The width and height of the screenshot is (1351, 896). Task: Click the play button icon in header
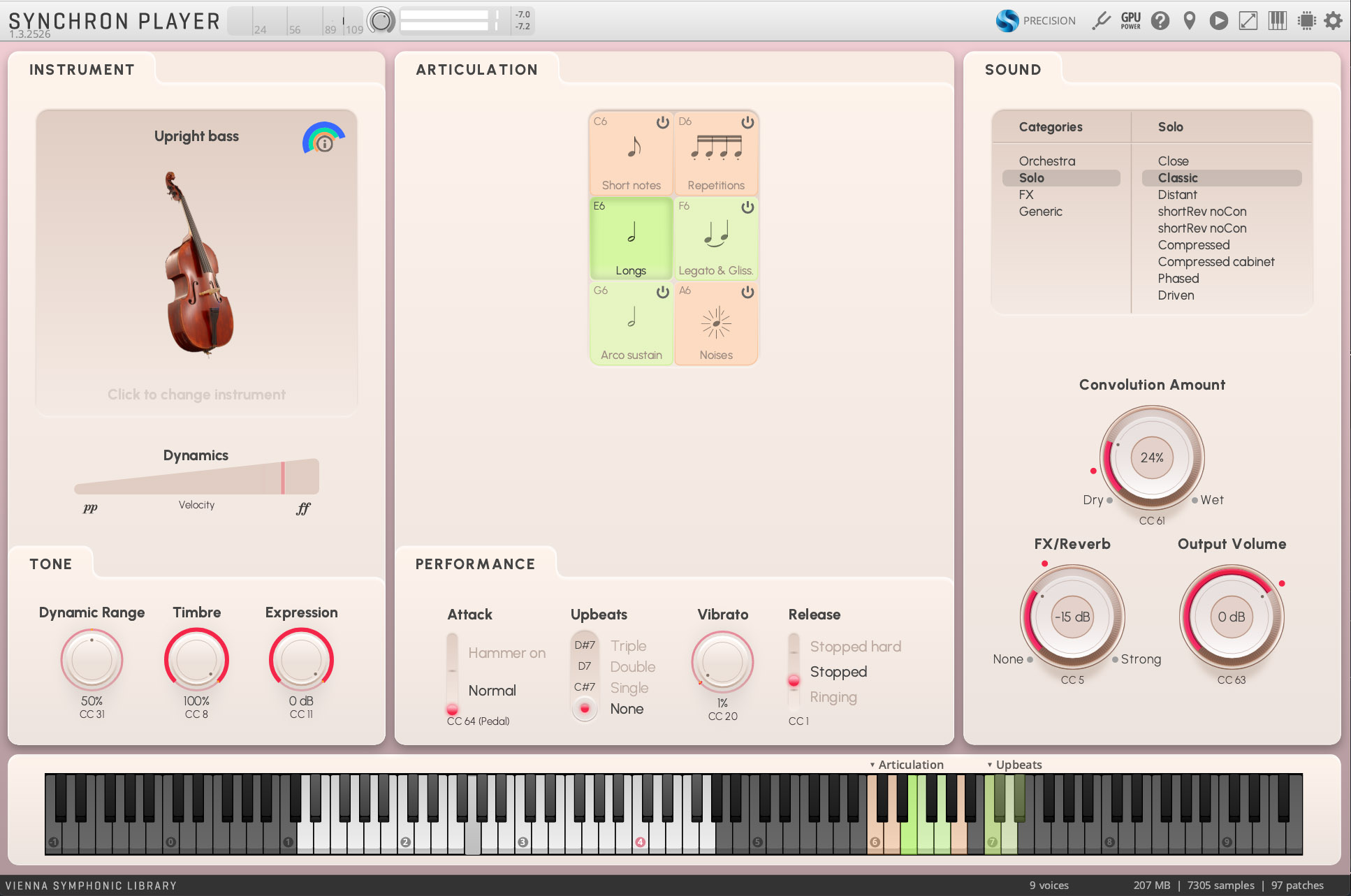coord(1219,21)
